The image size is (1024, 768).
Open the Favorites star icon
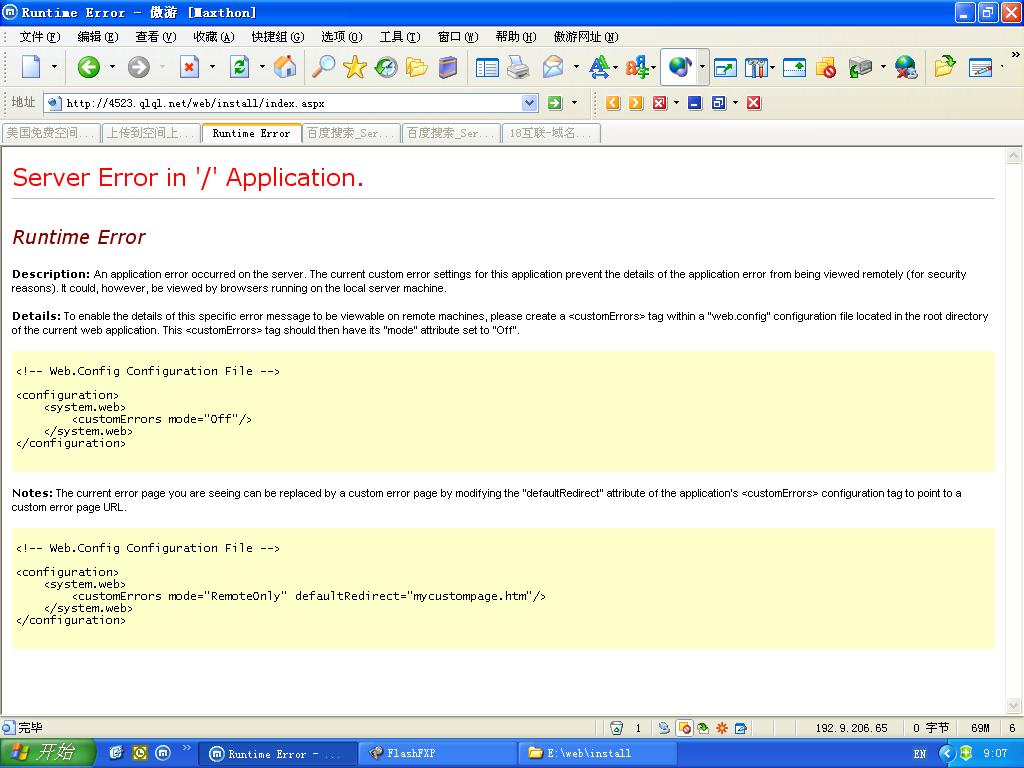(x=354, y=67)
